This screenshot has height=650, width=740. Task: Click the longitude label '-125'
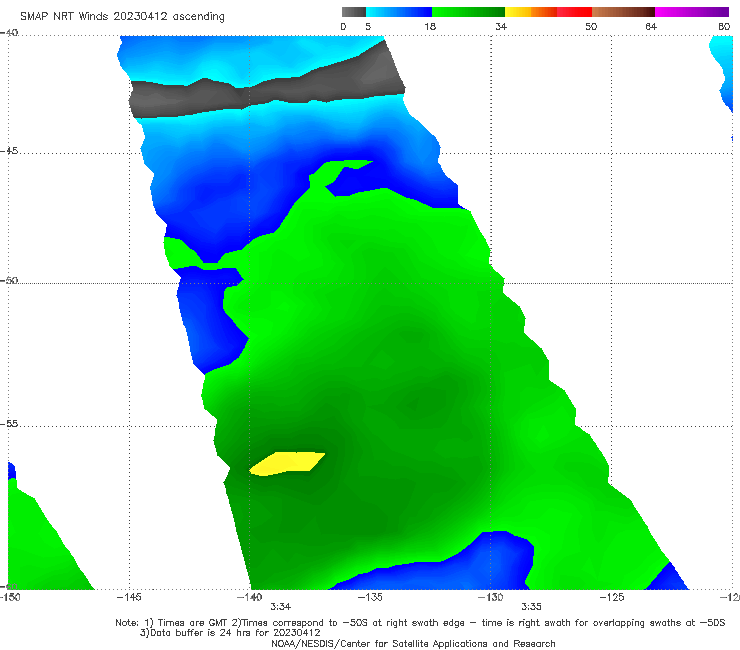(612, 597)
